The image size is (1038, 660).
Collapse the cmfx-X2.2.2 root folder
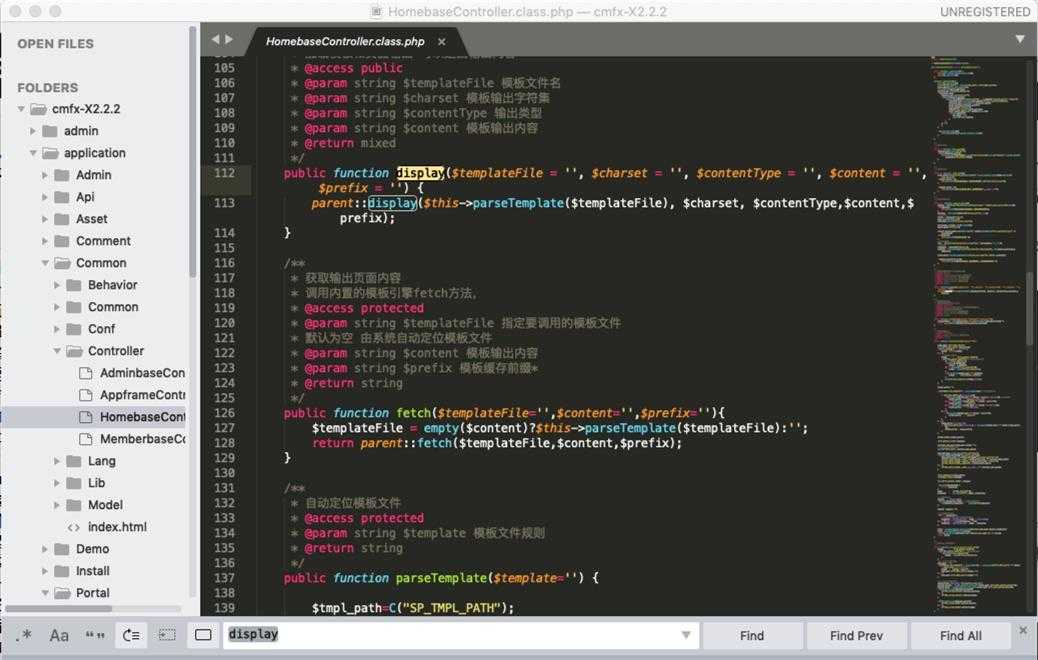(21, 109)
